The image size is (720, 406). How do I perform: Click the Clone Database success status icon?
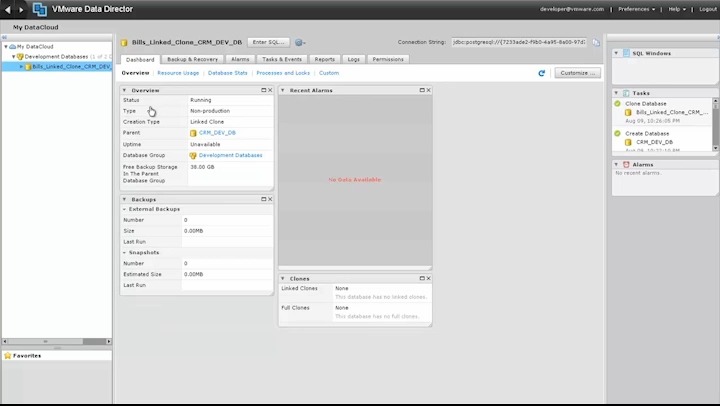[618, 103]
